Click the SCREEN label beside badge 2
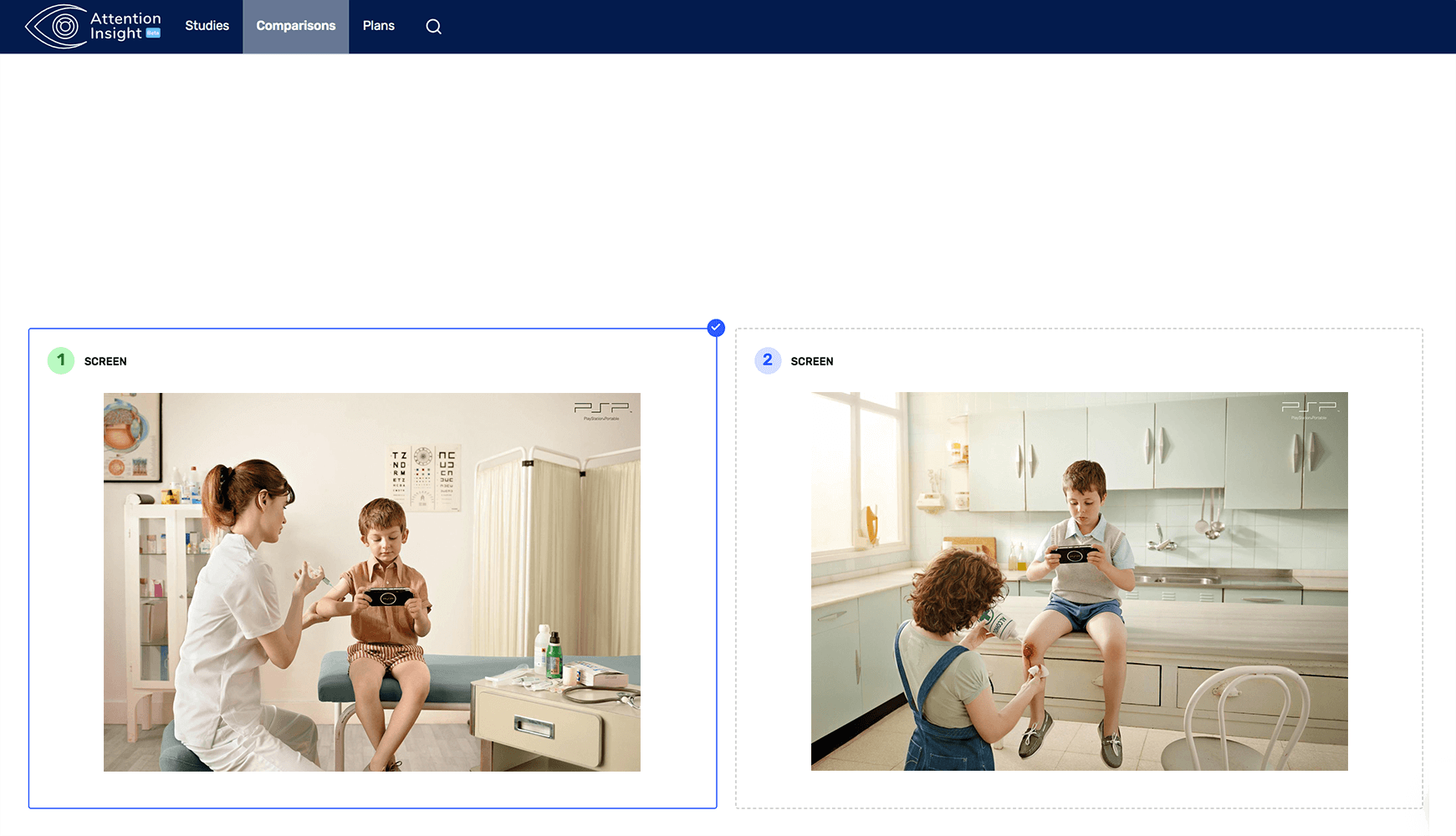 coord(812,361)
